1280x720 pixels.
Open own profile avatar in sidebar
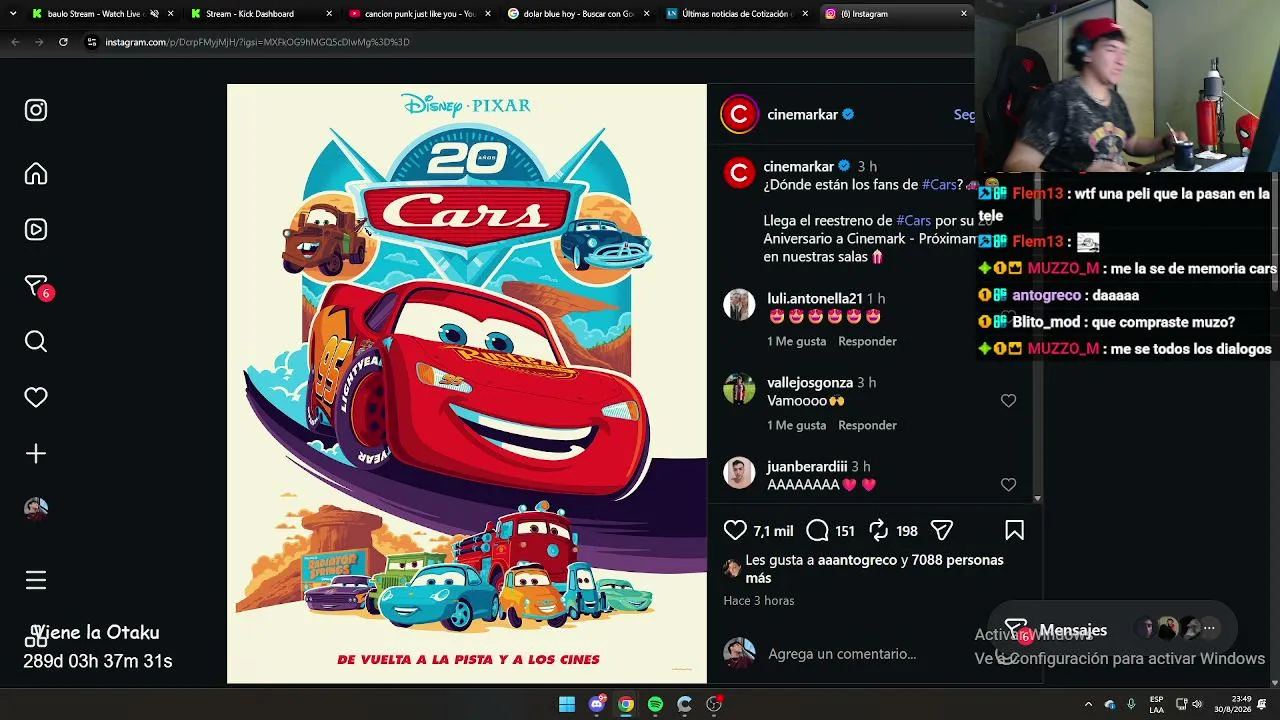(x=36, y=509)
